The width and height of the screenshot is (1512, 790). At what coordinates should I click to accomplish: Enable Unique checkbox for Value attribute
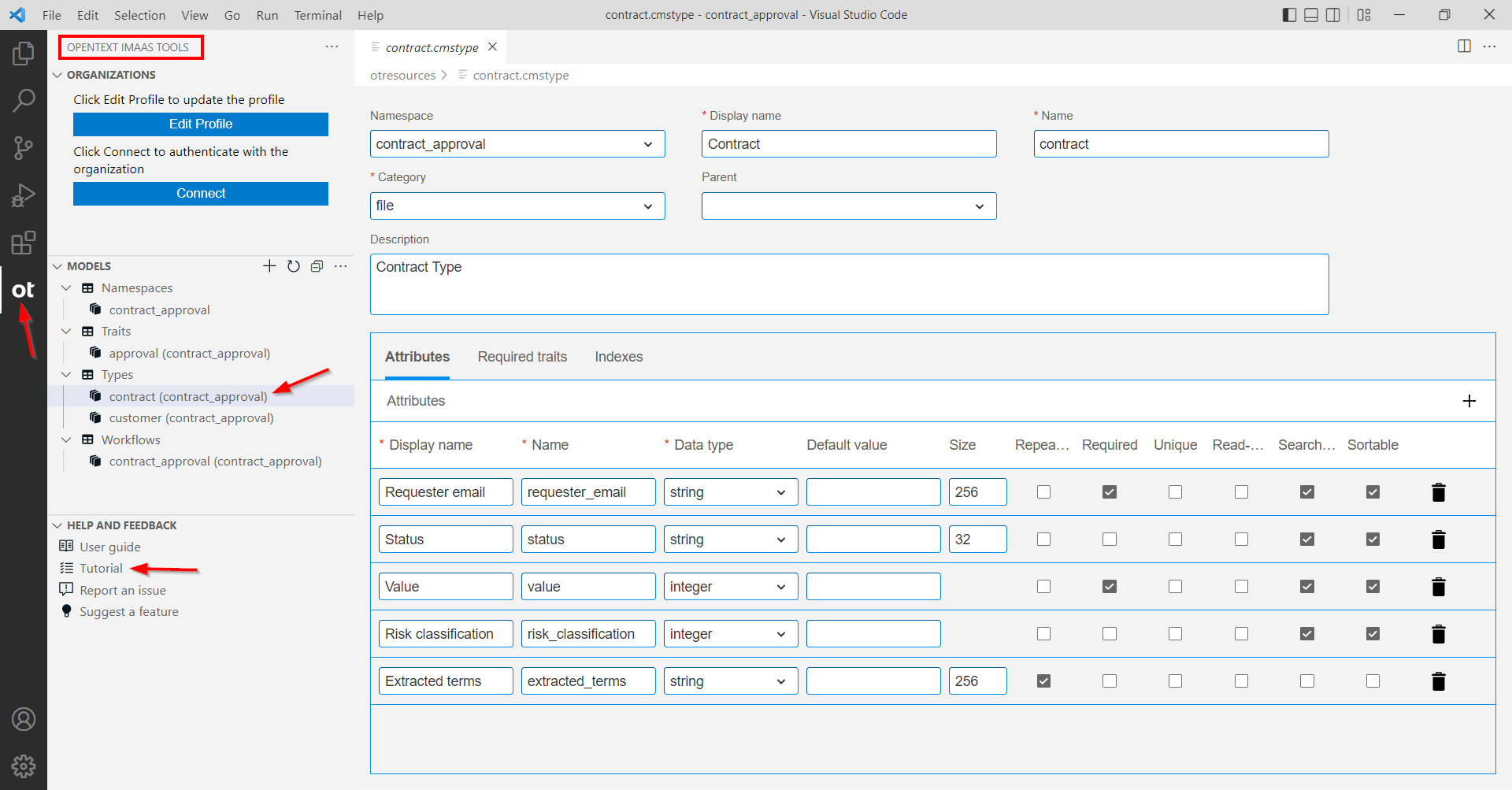point(1175,587)
